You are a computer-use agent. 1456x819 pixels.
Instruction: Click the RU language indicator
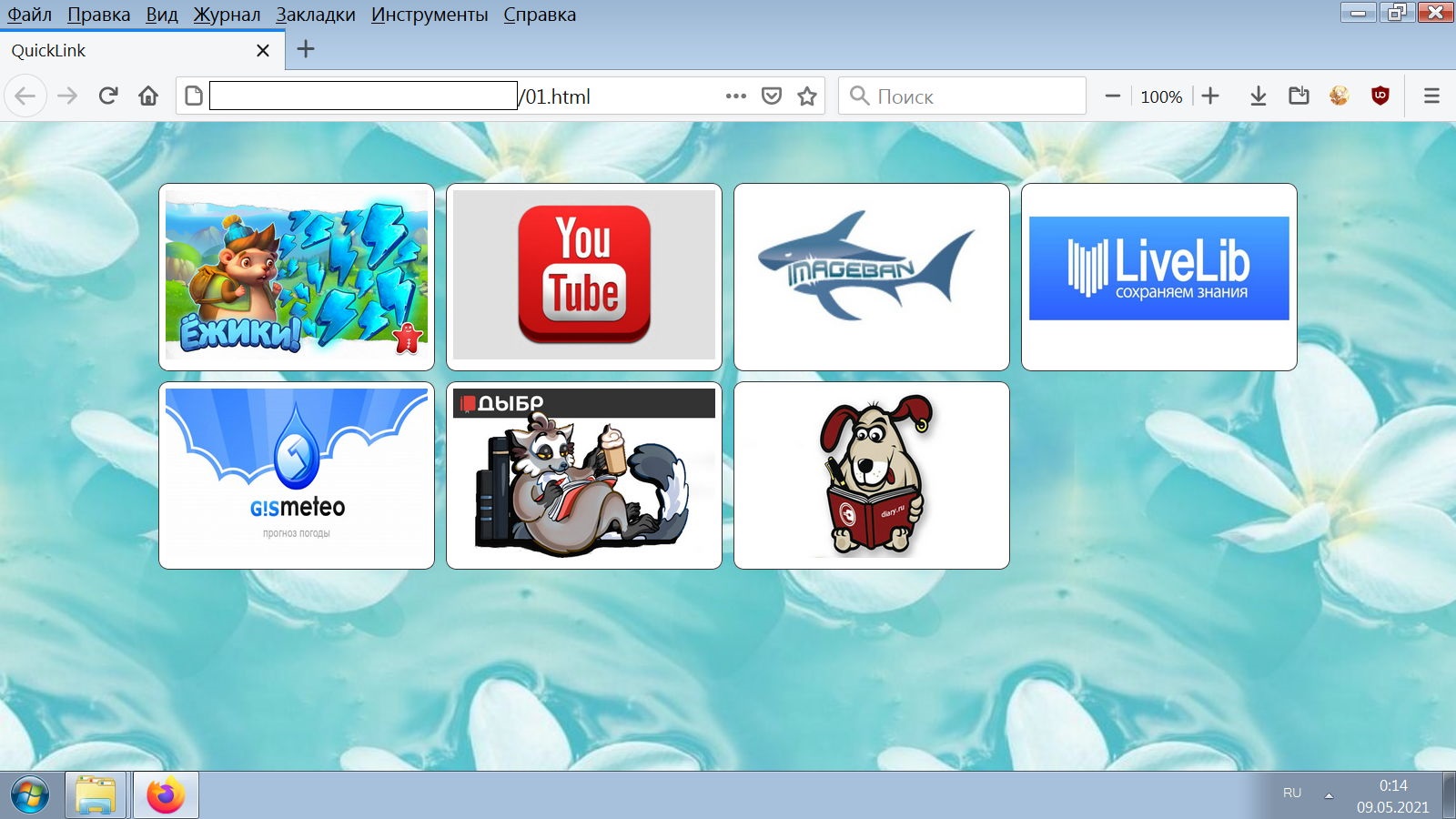click(x=1292, y=794)
